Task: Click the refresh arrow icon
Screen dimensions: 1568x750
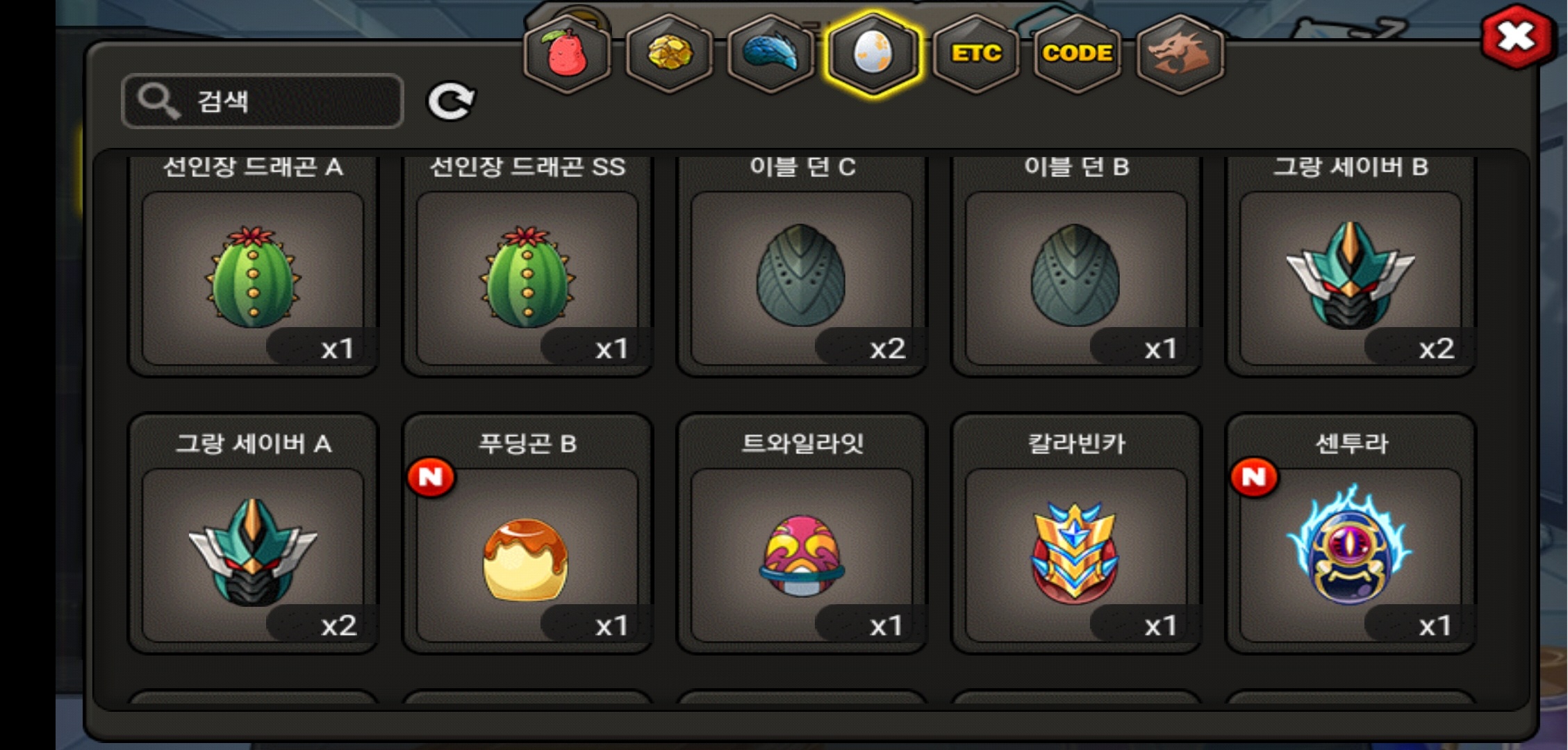Action: click(x=450, y=102)
